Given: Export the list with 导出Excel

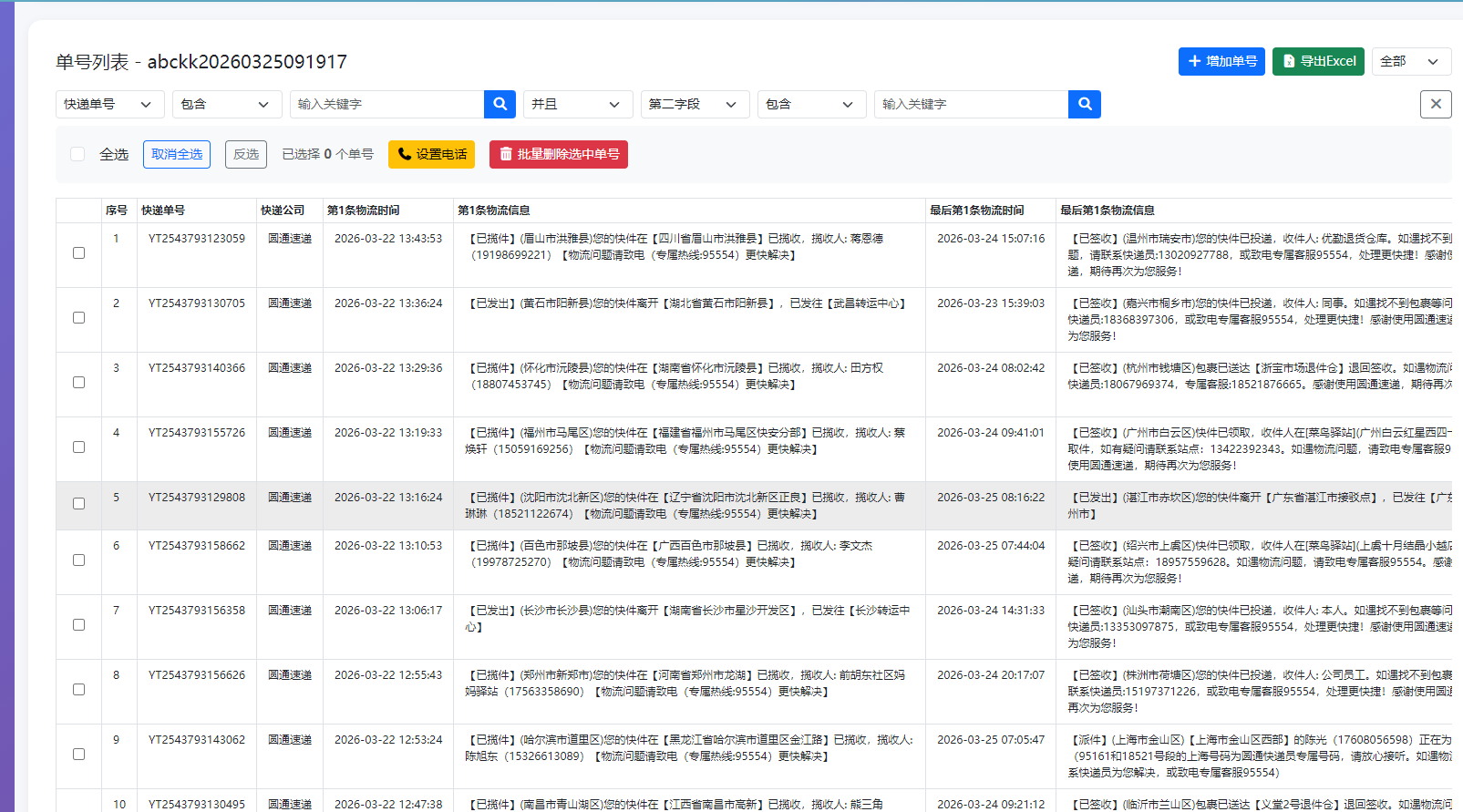Looking at the screenshot, I should pyautogui.click(x=1318, y=61).
